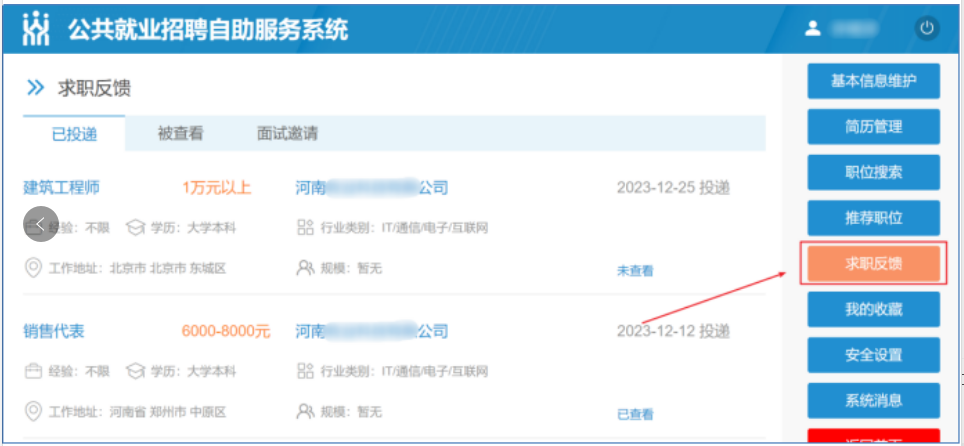The width and height of the screenshot is (964, 446).
Task: Open the 建筑工程师 job posting
Action: (61, 187)
